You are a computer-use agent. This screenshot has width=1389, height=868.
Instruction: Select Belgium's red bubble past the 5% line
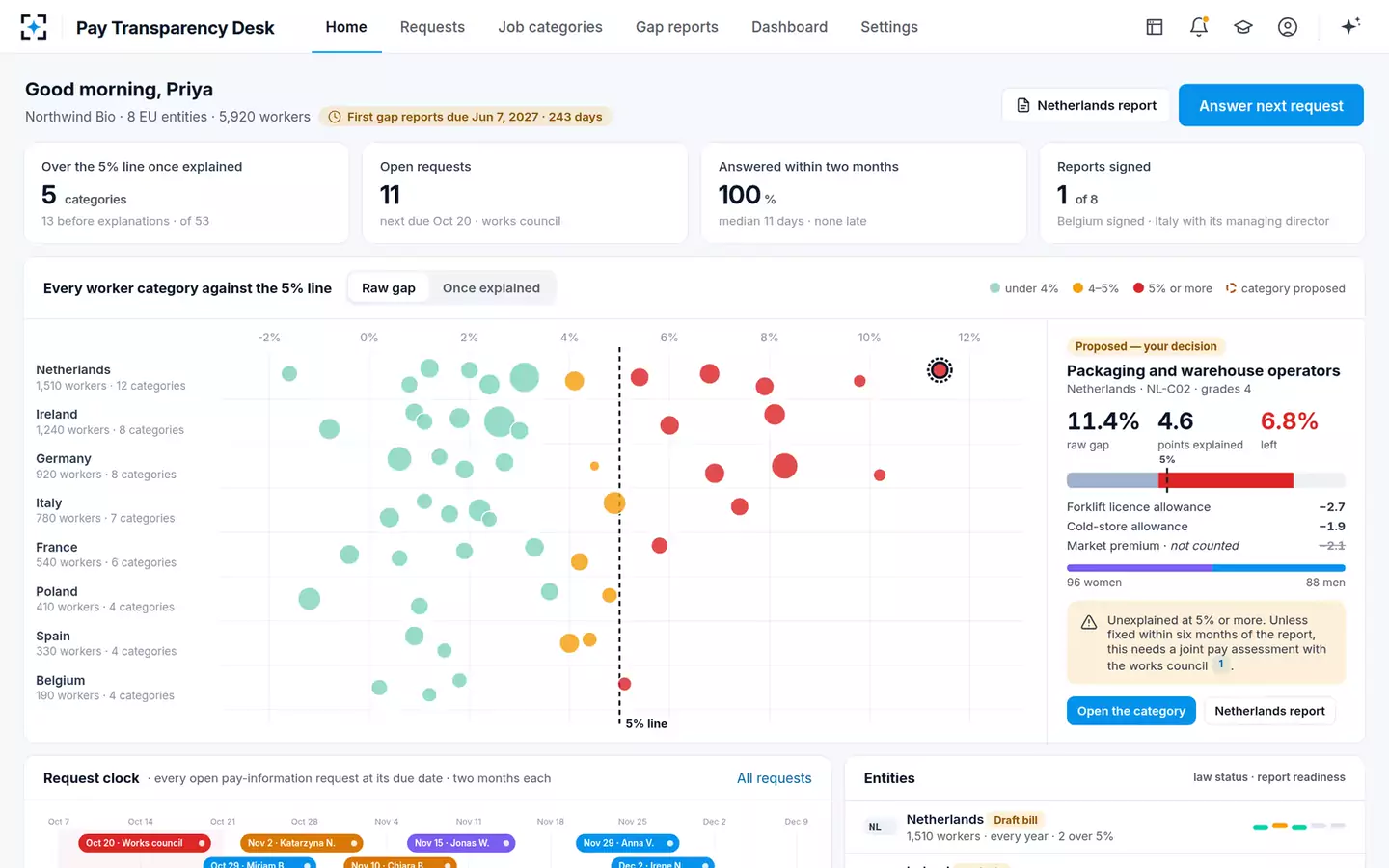pos(624,684)
